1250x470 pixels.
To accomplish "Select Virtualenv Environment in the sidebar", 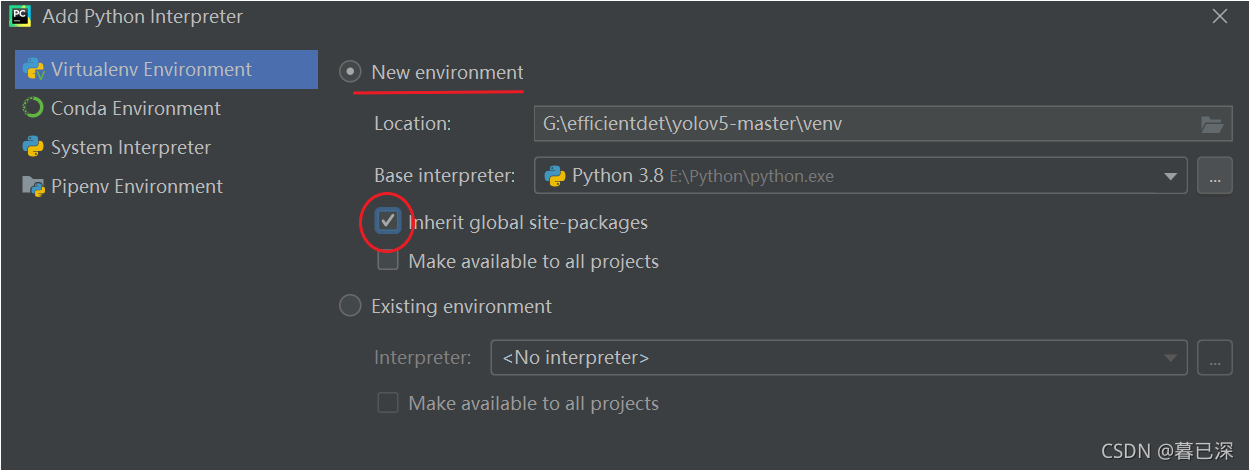I will click(166, 70).
